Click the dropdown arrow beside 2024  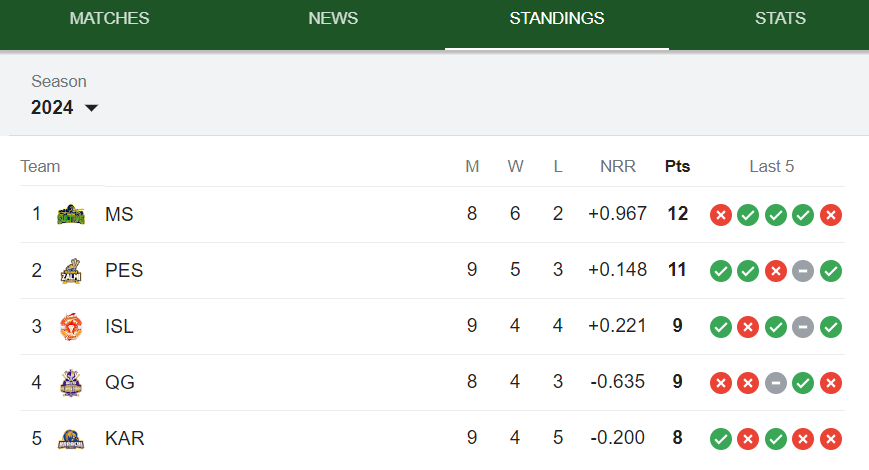[x=91, y=108]
